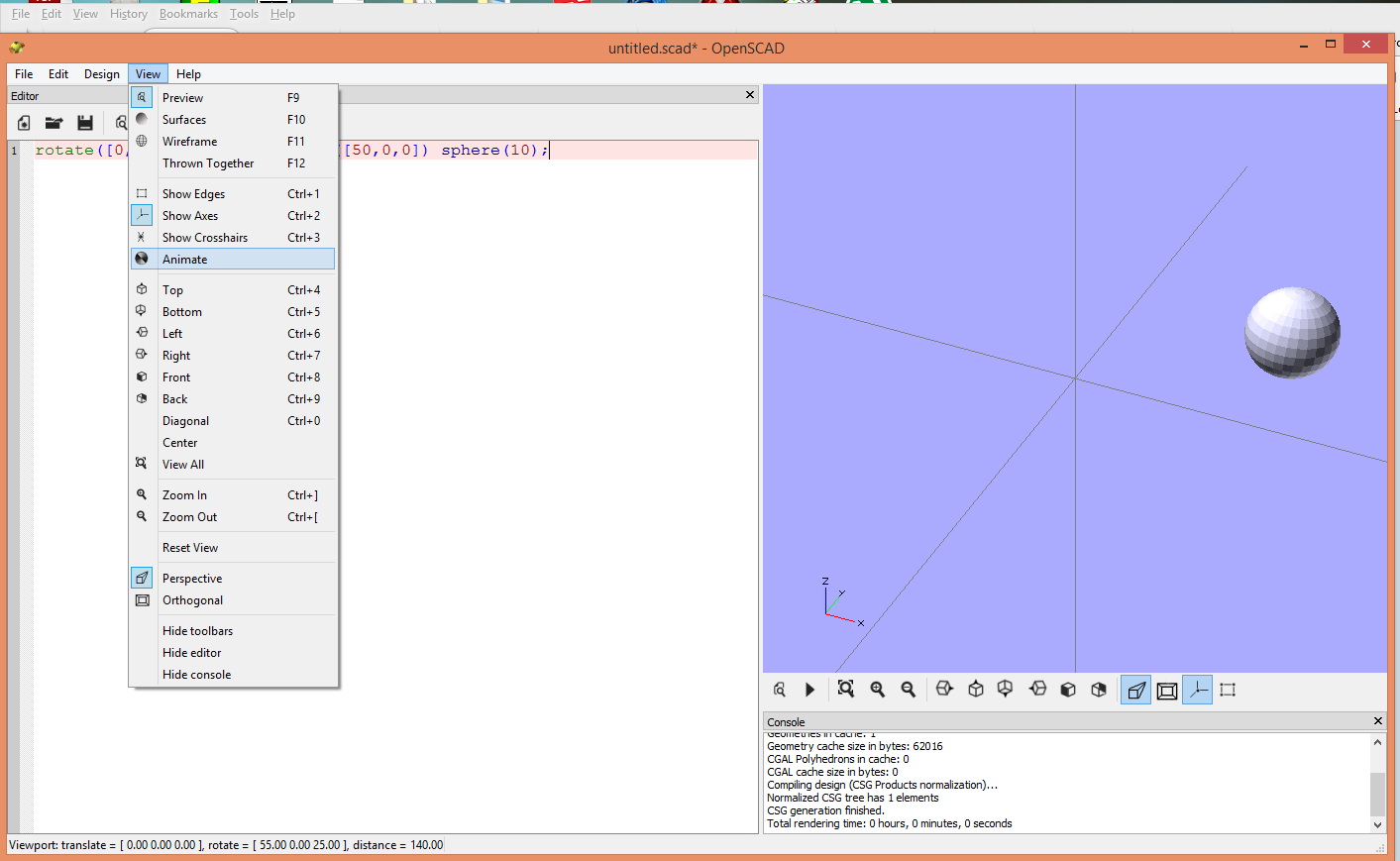The width and height of the screenshot is (1400, 861).
Task: Switch to Orthogonal projection in the View menu
Action: [x=192, y=599]
